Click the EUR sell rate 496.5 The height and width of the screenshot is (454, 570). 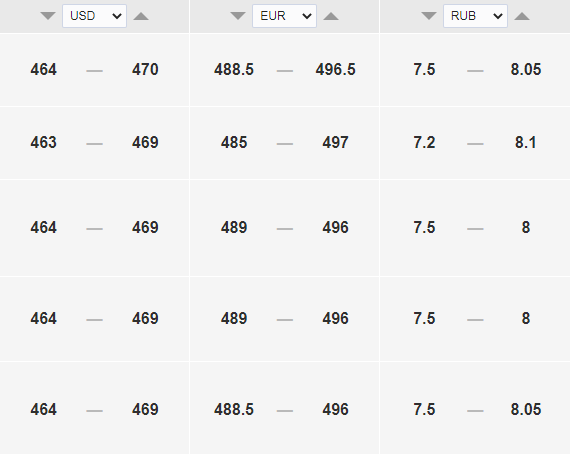336,69
